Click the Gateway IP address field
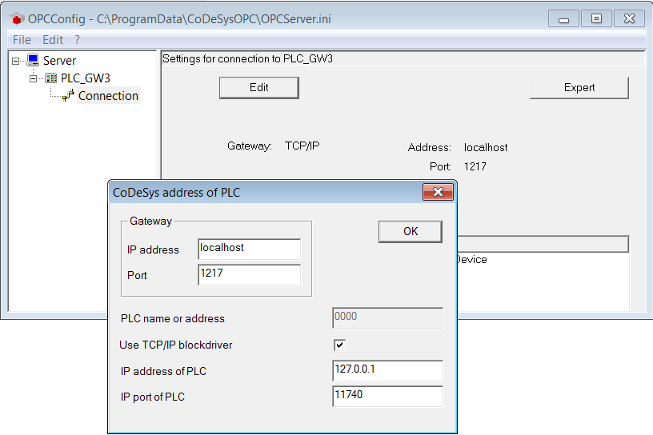 tap(249, 249)
